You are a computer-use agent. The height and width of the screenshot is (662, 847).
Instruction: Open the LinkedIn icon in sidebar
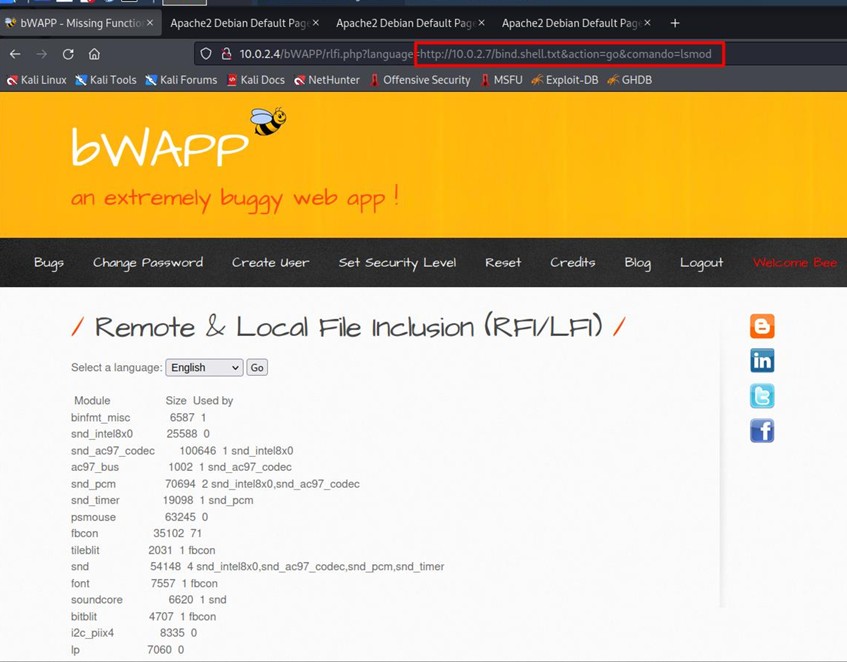coord(762,361)
